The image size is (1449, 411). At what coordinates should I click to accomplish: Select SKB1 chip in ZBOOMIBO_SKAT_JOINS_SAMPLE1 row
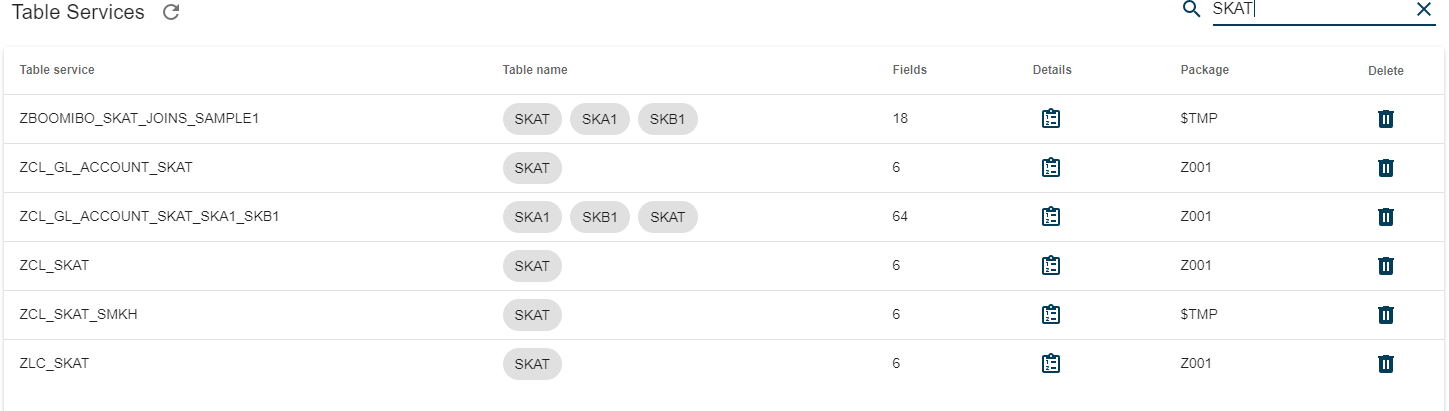[667, 119]
